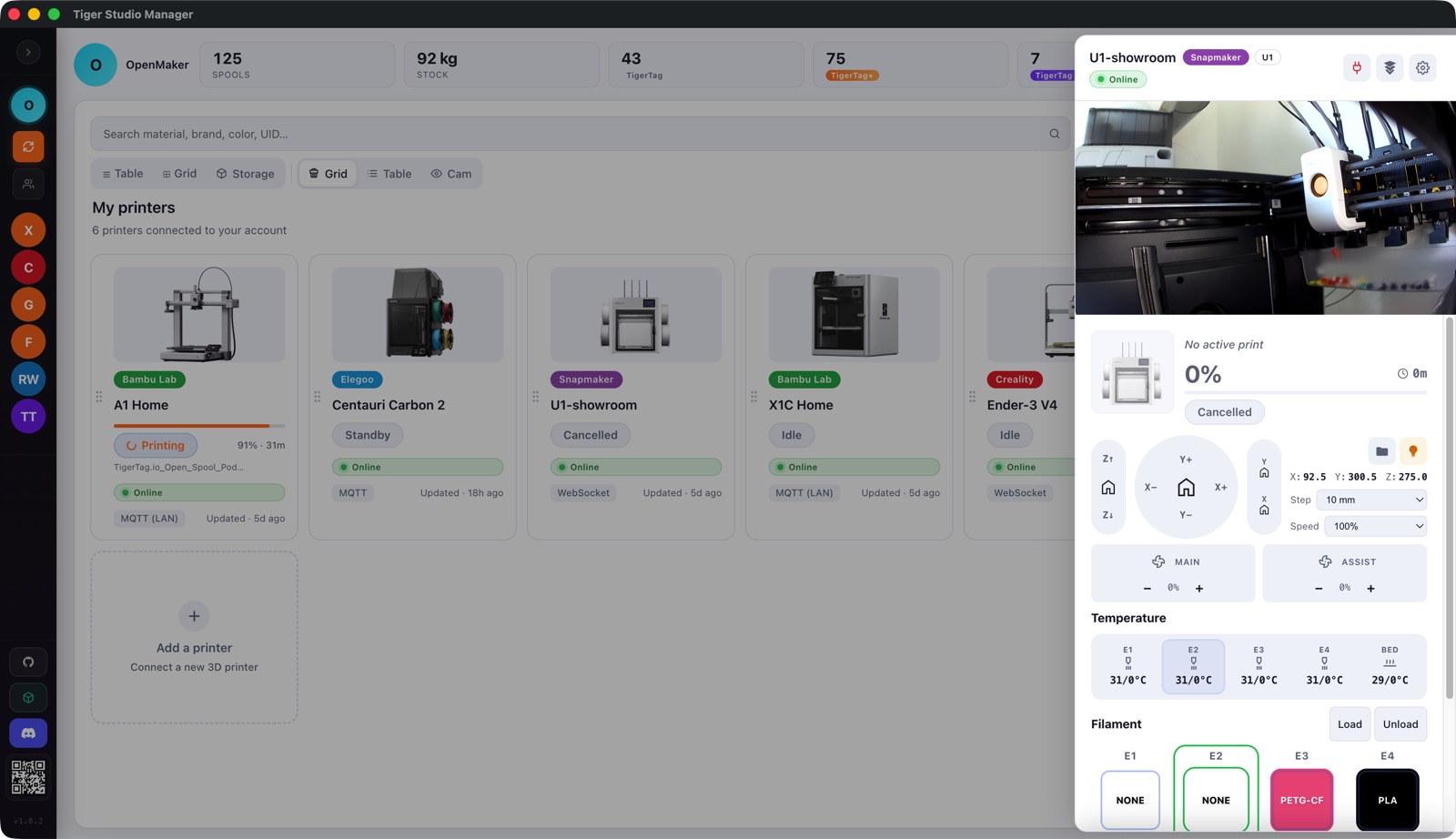Viewport: 1456px width, 839px height.
Task: Home all axes via center home icon
Action: coord(1186,488)
